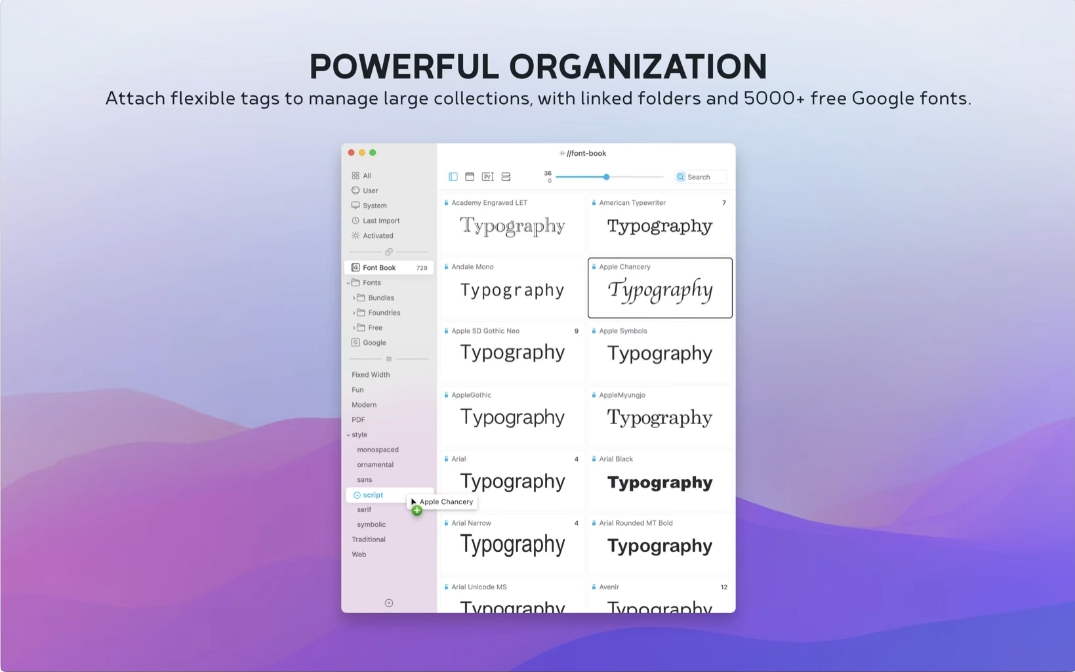Toggle the sidebar panel view icon
The image size is (1075, 672).
[453, 177]
